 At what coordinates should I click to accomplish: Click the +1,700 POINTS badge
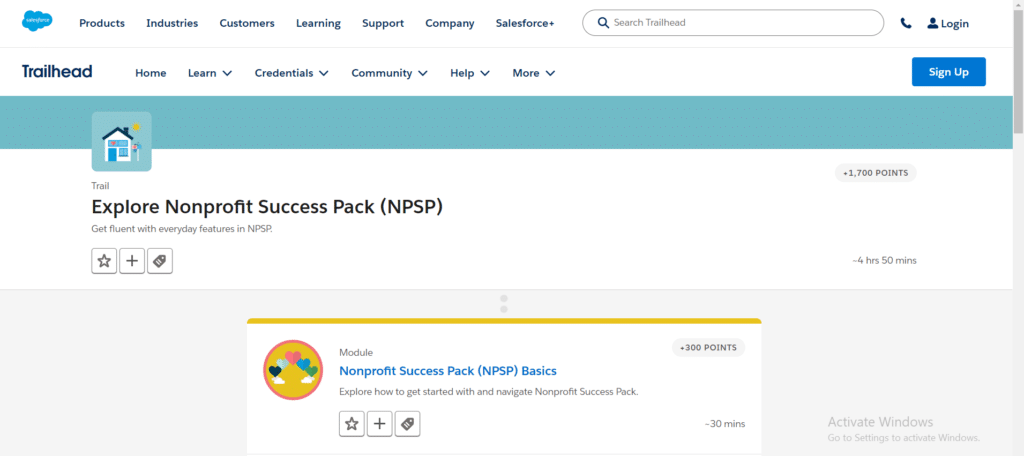click(x=875, y=173)
